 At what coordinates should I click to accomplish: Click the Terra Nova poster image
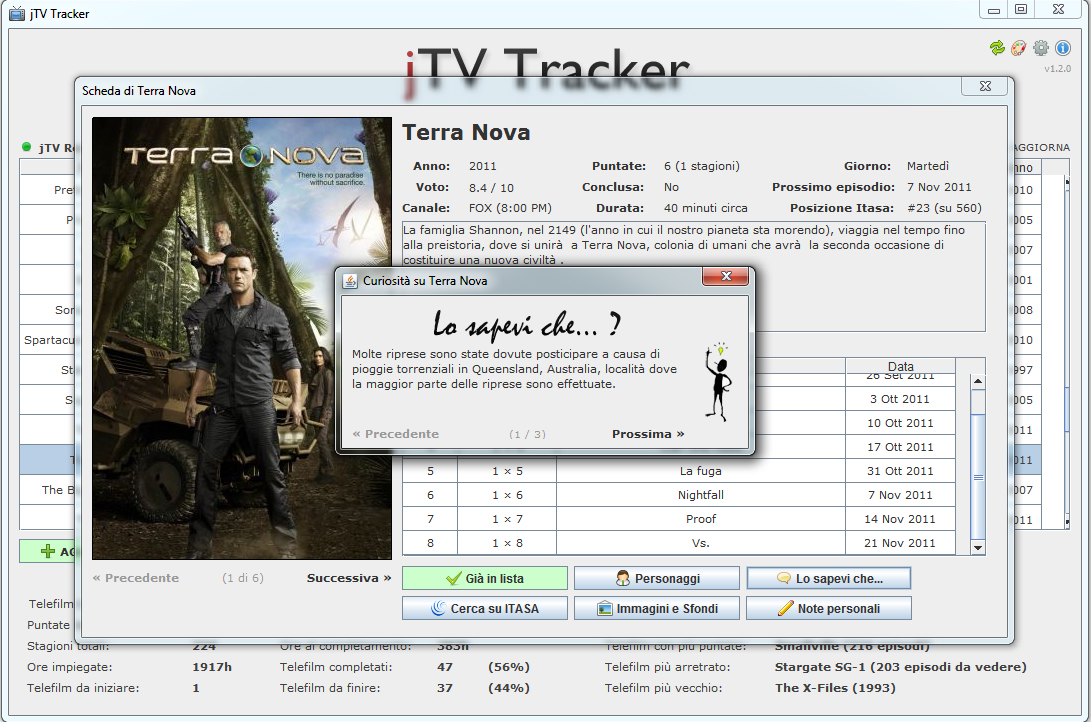(242, 338)
